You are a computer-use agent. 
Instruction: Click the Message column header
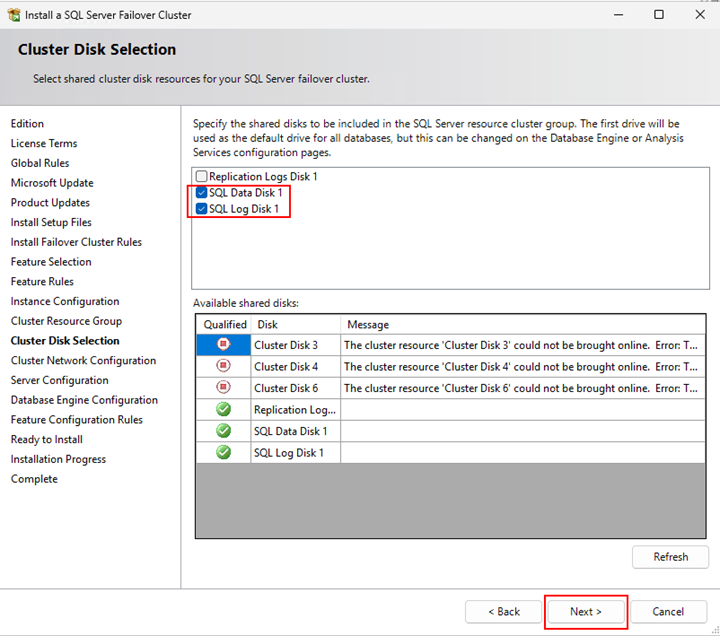[x=523, y=324]
